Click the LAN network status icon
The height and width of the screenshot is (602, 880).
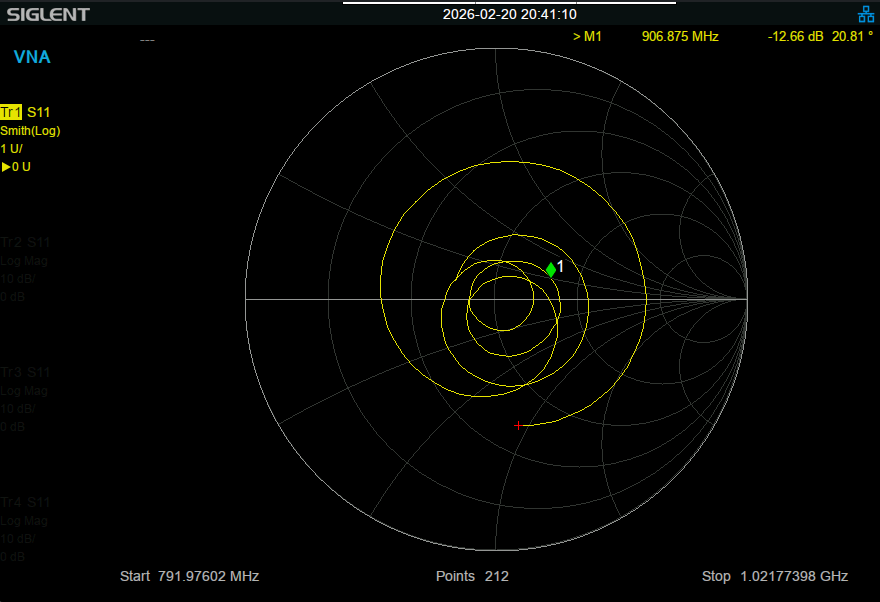click(866, 14)
